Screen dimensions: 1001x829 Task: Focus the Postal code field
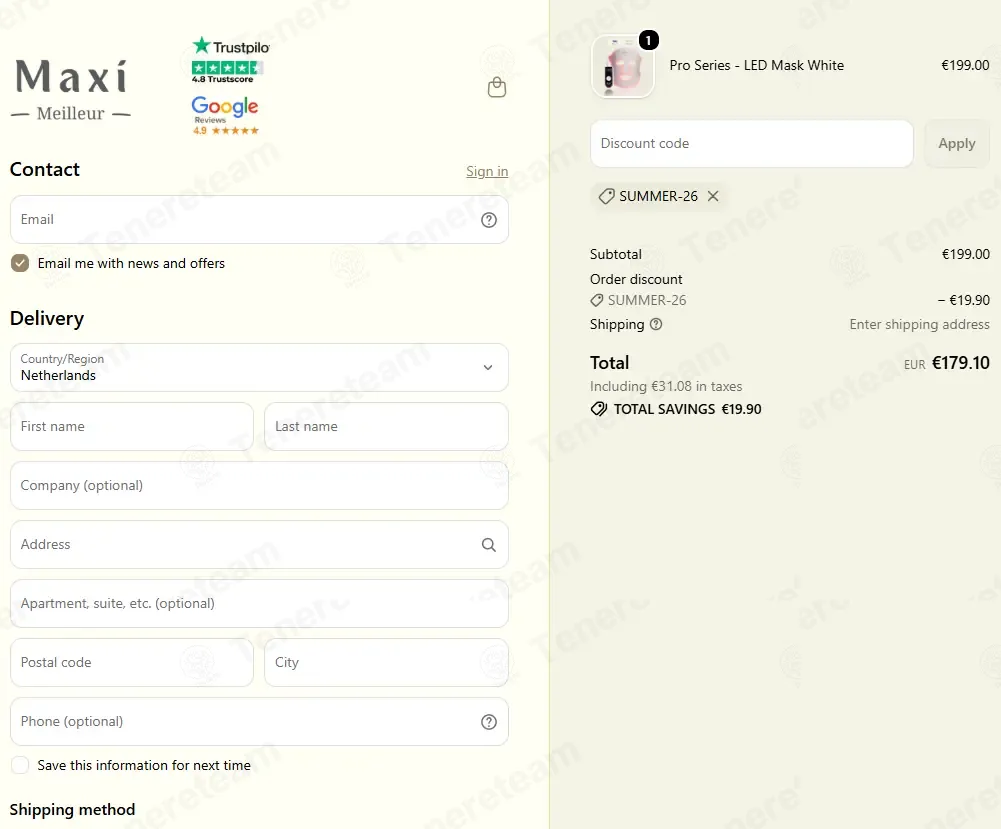click(132, 662)
